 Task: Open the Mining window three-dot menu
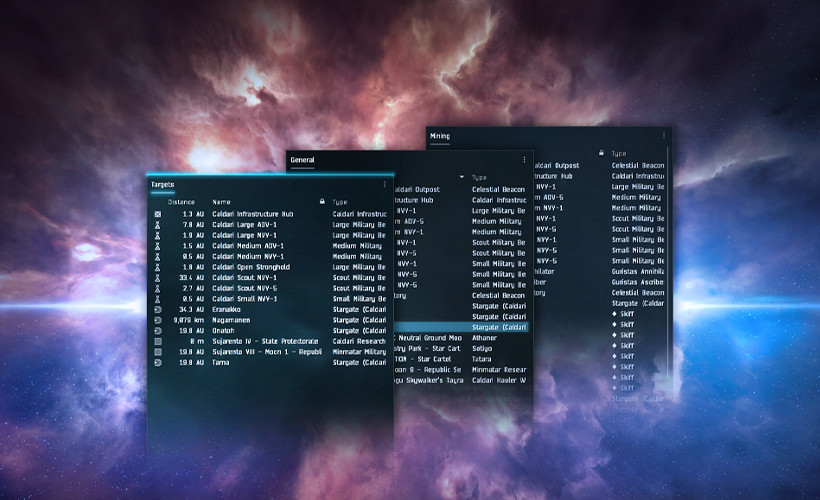click(x=664, y=135)
